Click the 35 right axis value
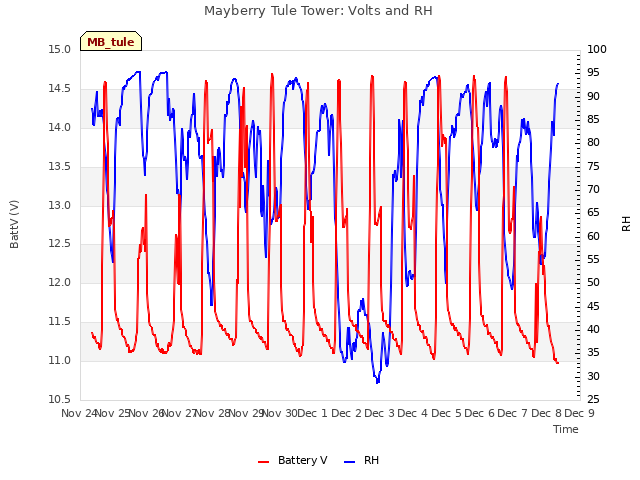 (x=593, y=353)
